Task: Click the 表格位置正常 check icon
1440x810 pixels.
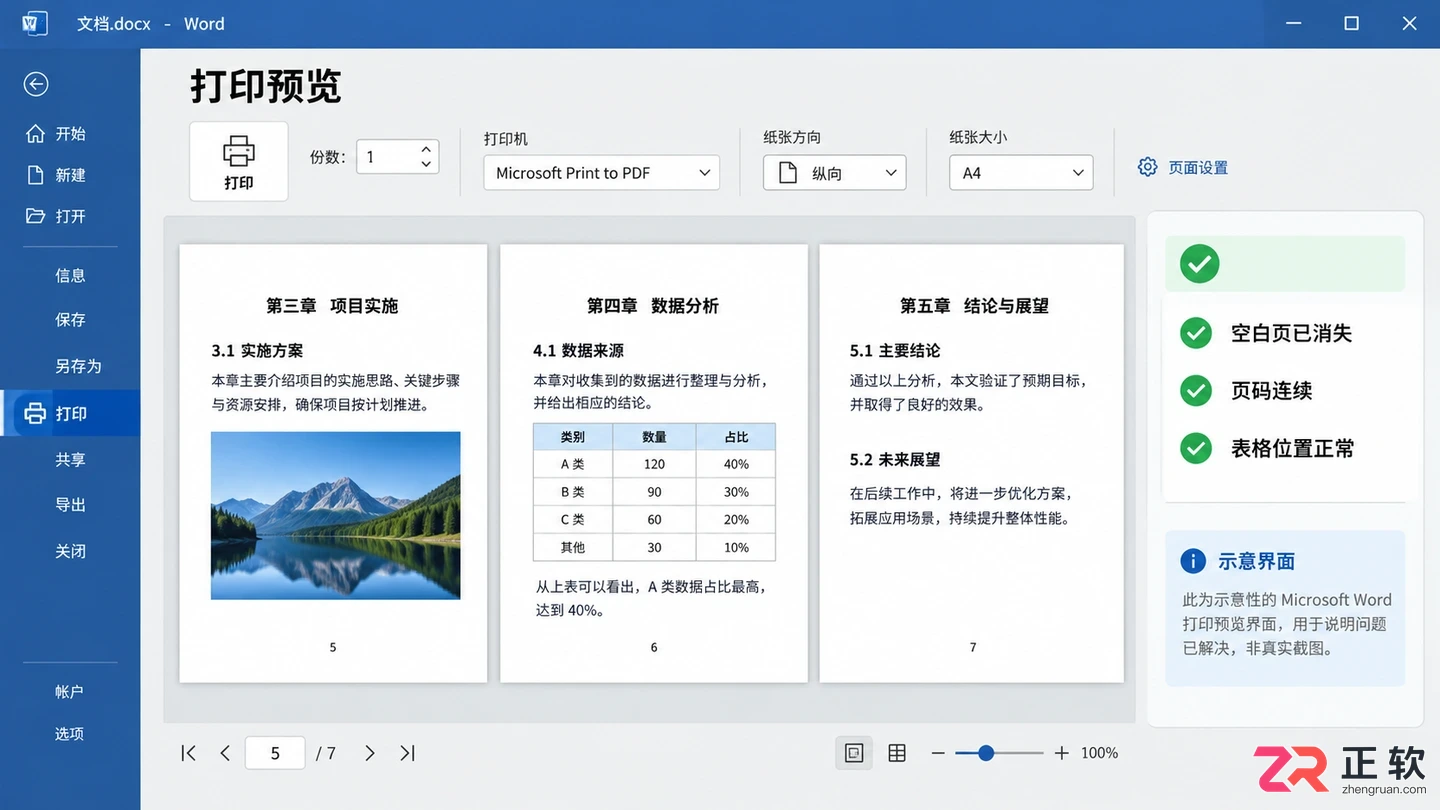Action: coord(1196,448)
